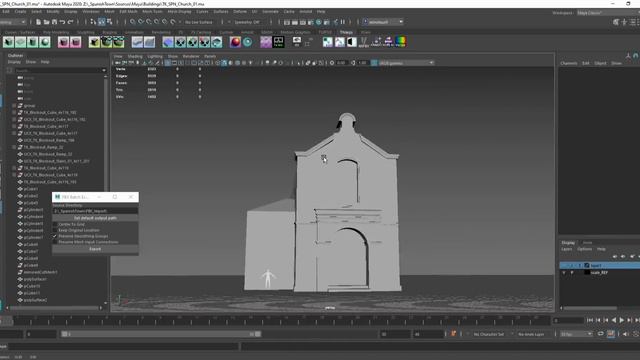
Task: Open the frame rate fps dropdown
Action: click(576, 334)
